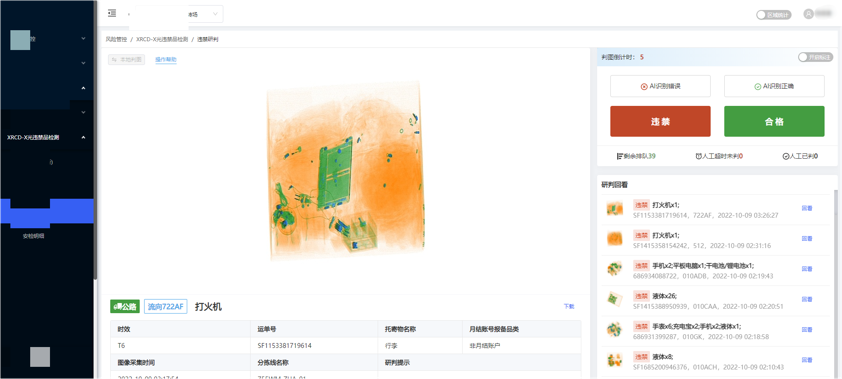Select the 公路 green transport tag

coord(125,307)
